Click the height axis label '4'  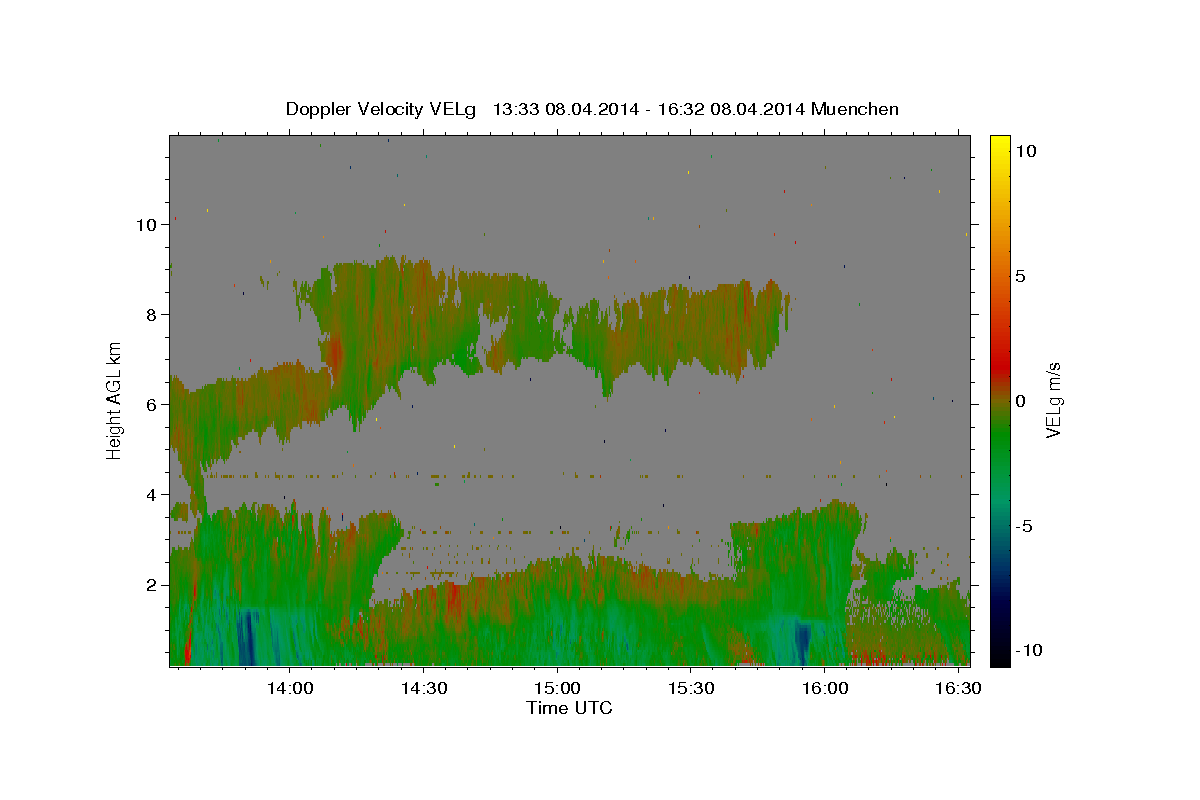pos(151,494)
